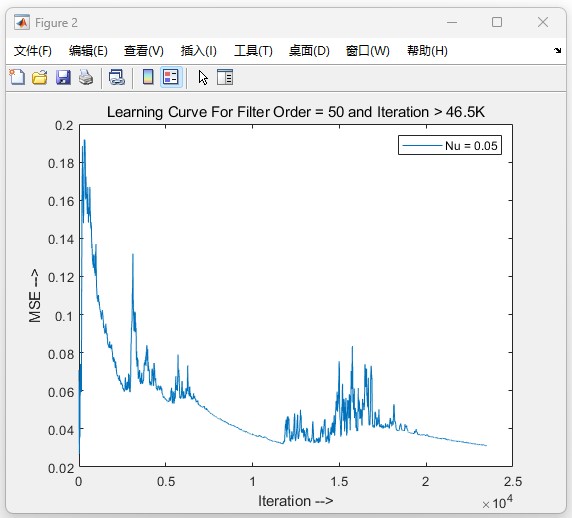Open the 文件(F) menu
Viewport: 572px width, 518px height.
(x=32, y=51)
